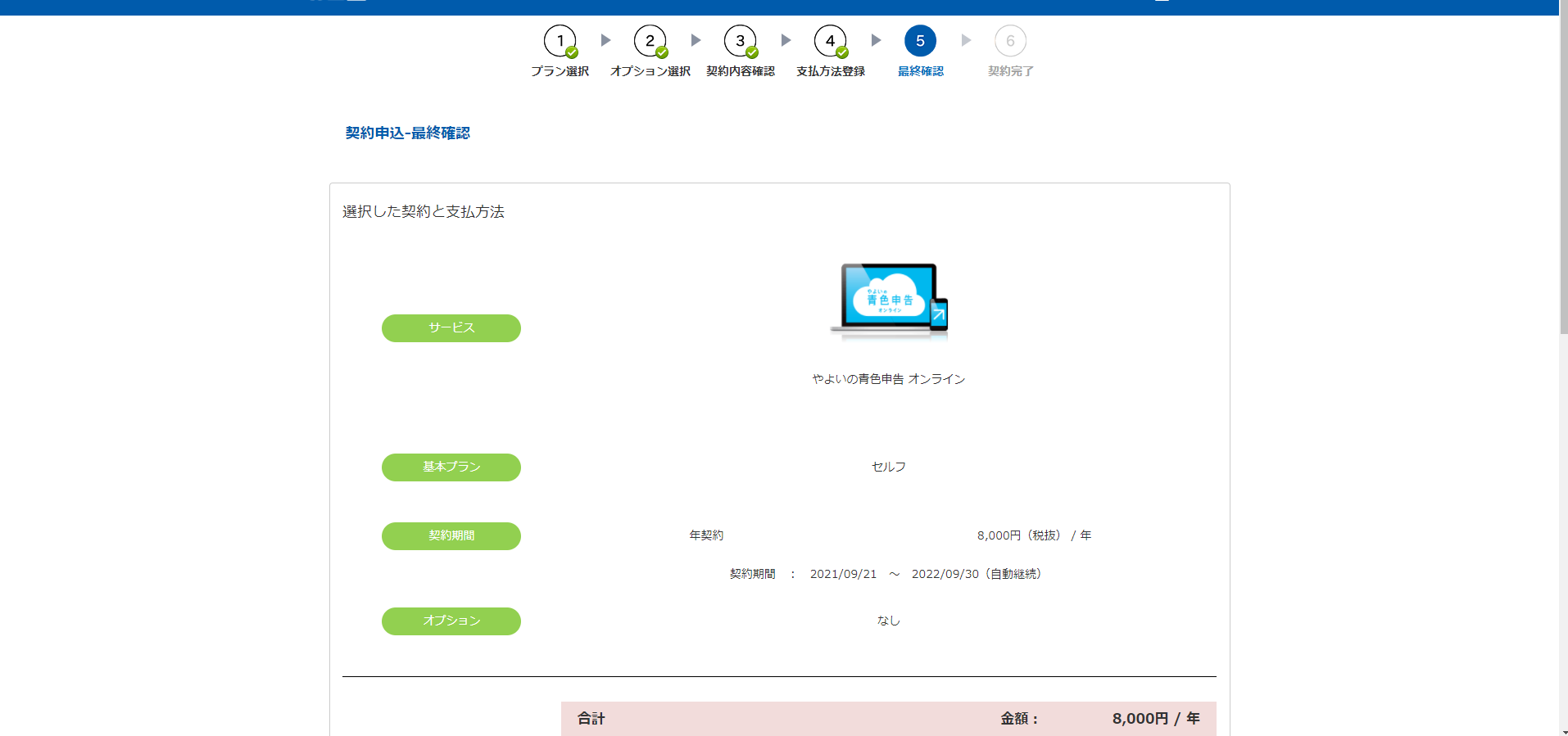This screenshot has width=1568, height=736.
Task: Go to the step 3 契約内容確認 circle
Action: tap(740, 41)
